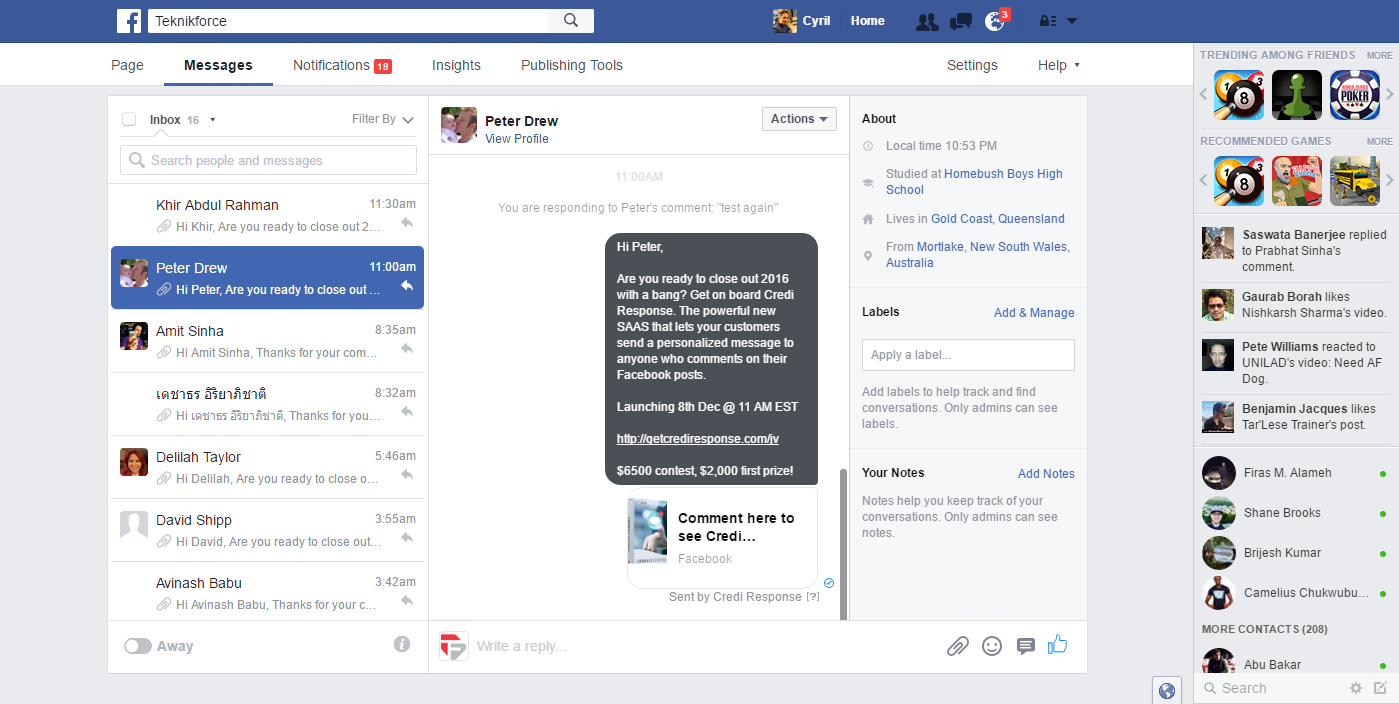
Task: Click the Write a reply field
Action: pyautogui.click(x=705, y=646)
